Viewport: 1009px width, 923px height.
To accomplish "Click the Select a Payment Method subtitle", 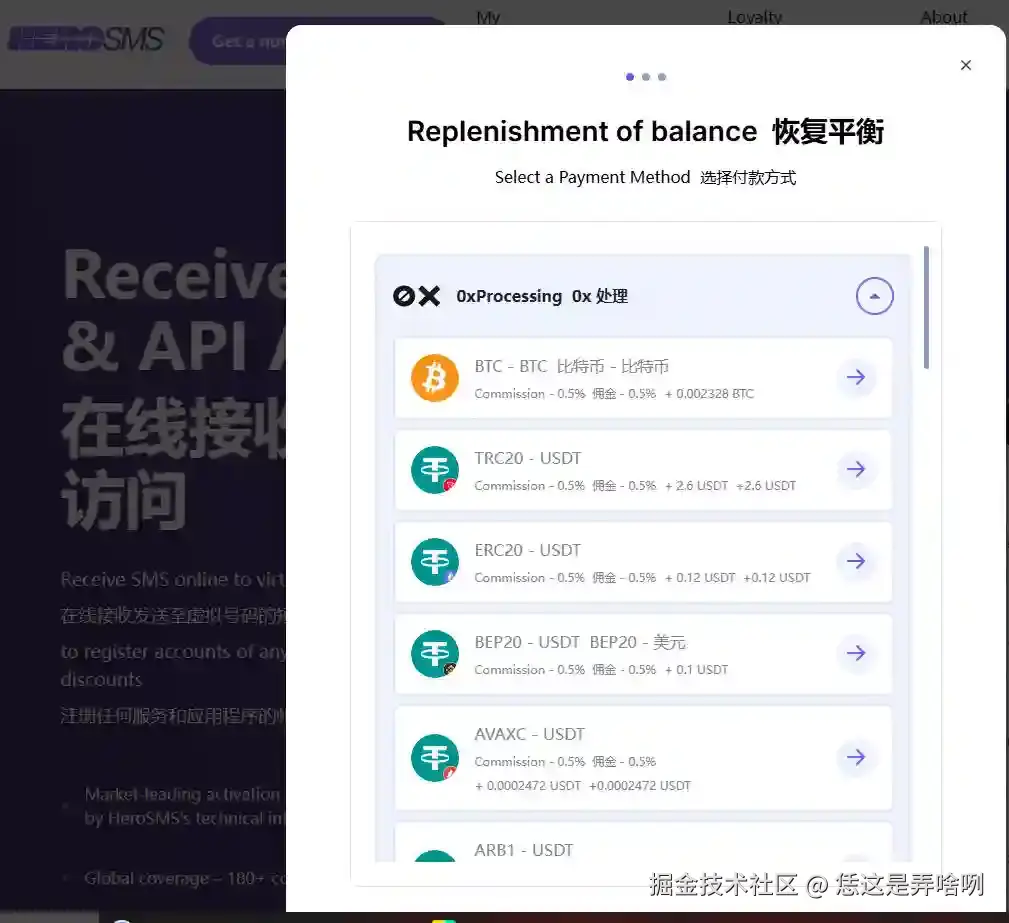I will [x=645, y=178].
